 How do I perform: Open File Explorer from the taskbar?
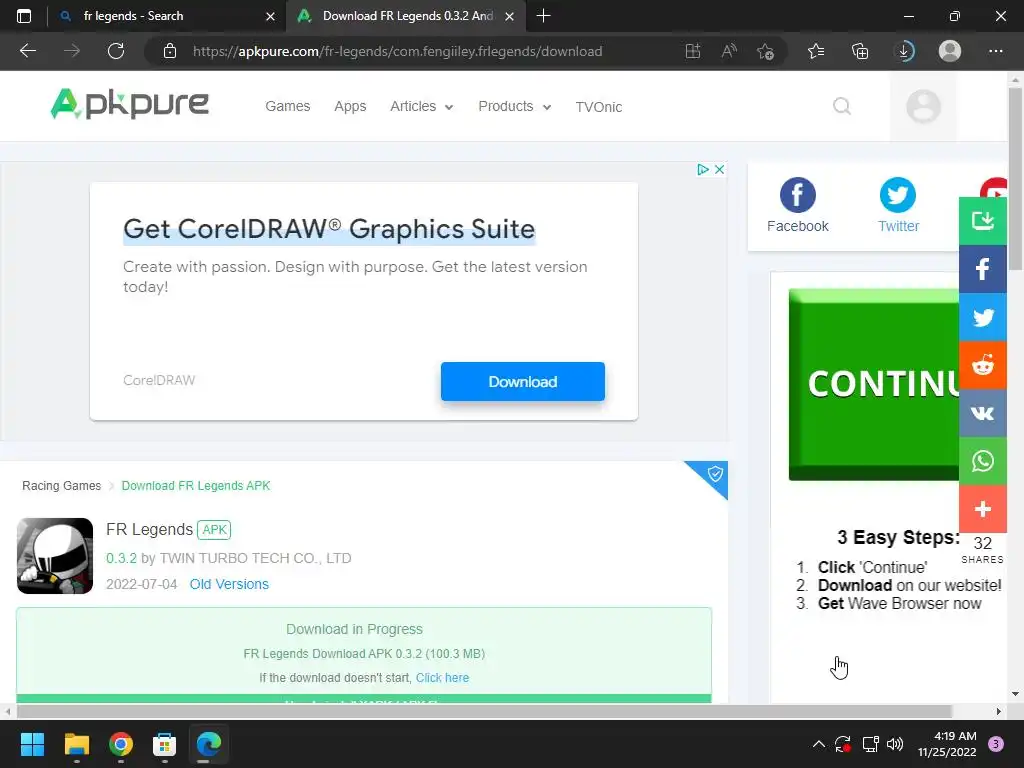[x=76, y=744]
